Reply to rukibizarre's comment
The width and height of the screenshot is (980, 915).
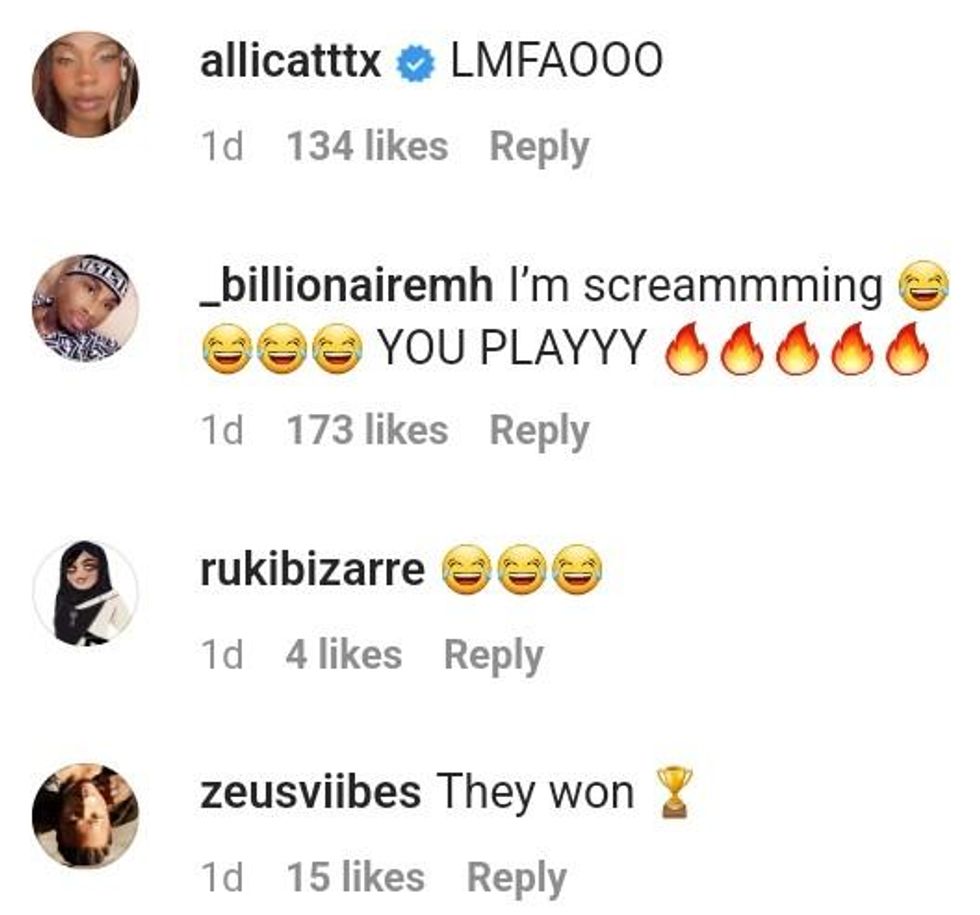click(x=493, y=656)
